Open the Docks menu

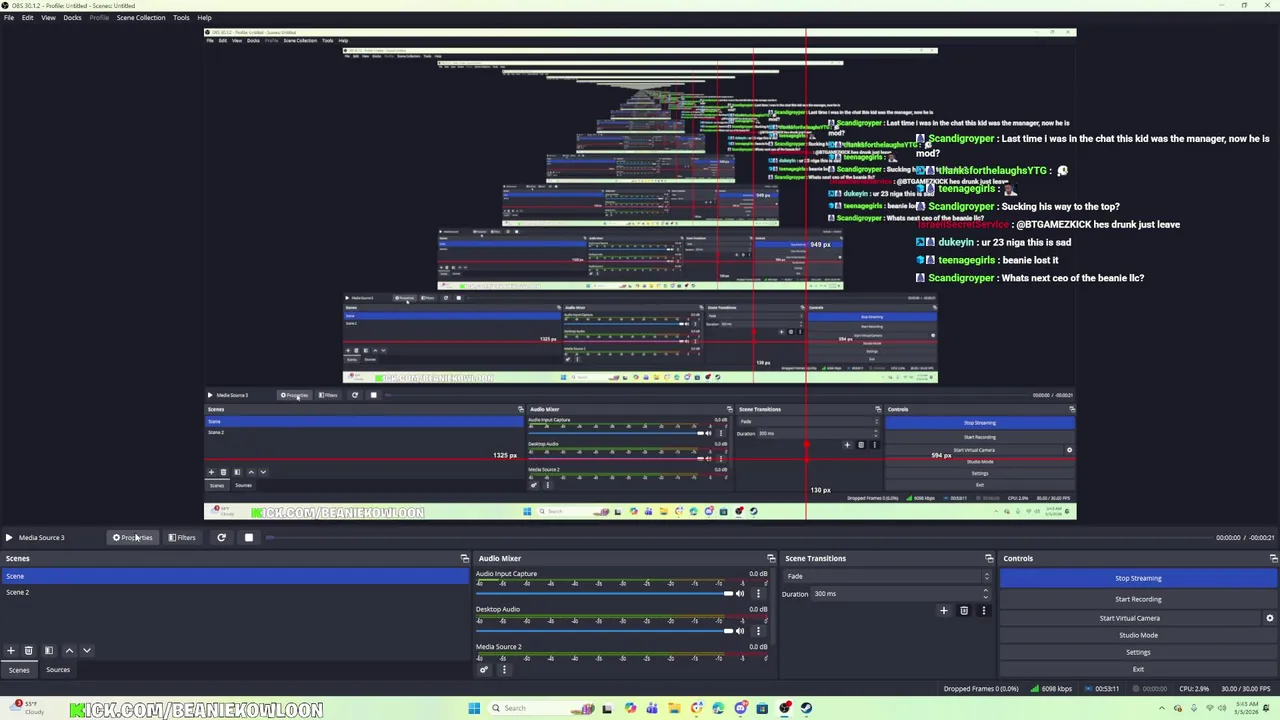pyautogui.click(x=72, y=18)
